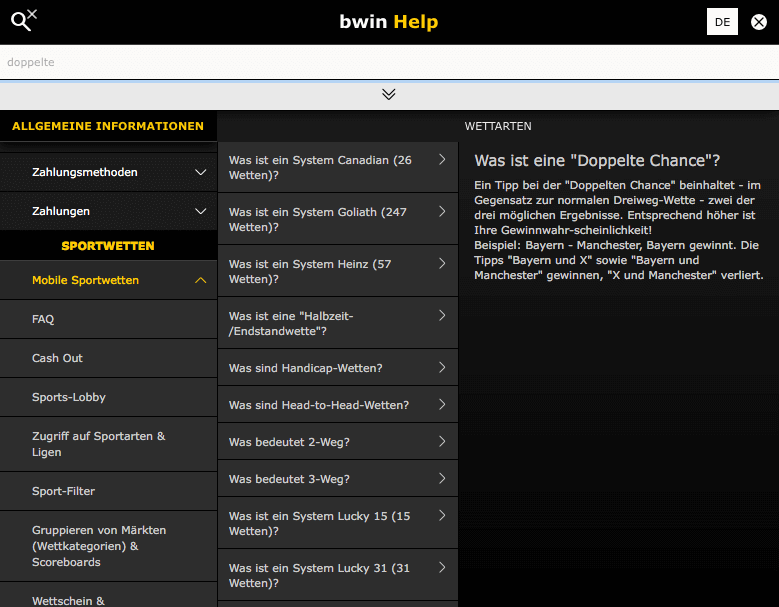Expand the Zahlungsmethoden chevron
Image resolution: width=779 pixels, height=607 pixels.
pyautogui.click(x=200, y=172)
